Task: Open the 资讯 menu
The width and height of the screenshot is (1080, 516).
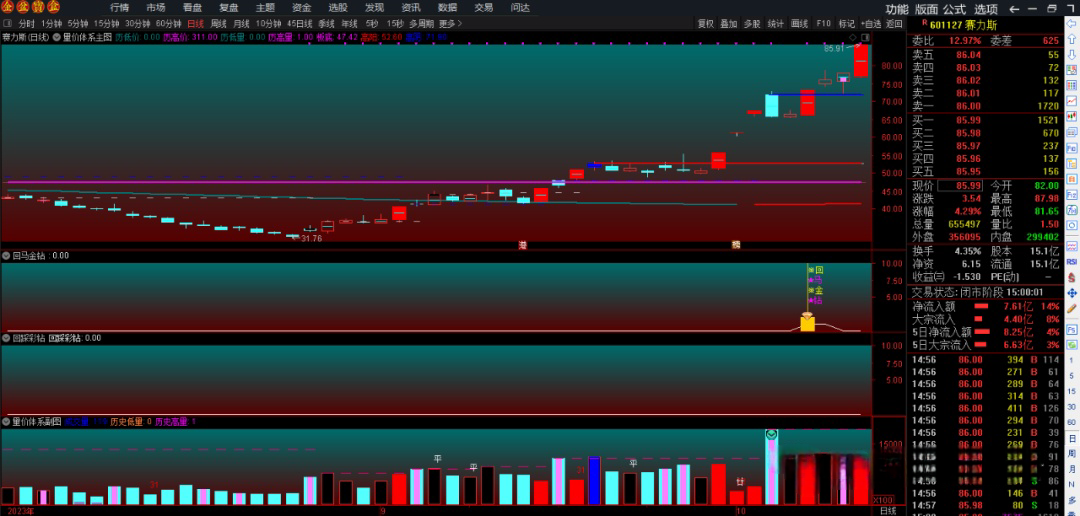Action: coord(410,7)
